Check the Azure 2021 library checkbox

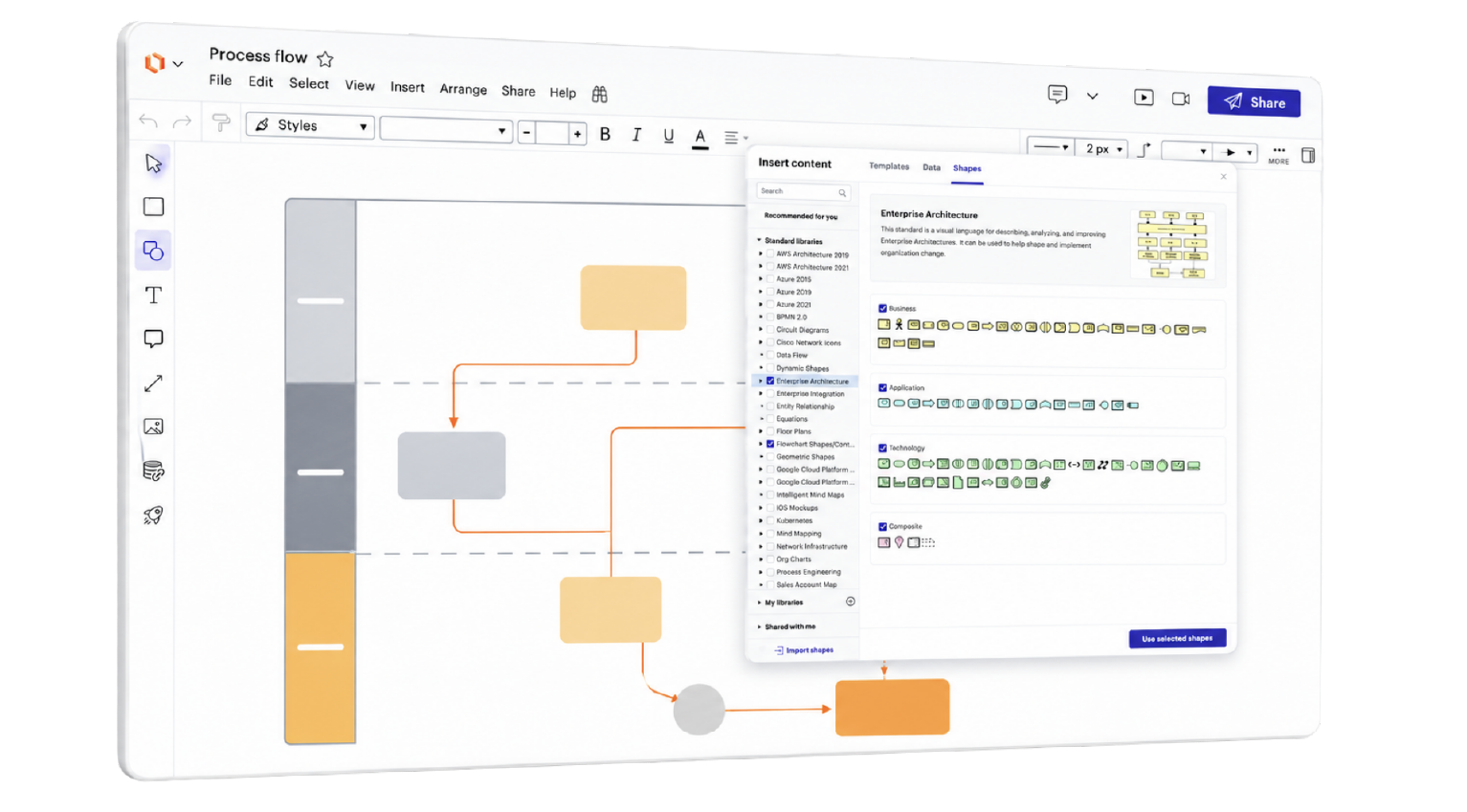click(770, 304)
